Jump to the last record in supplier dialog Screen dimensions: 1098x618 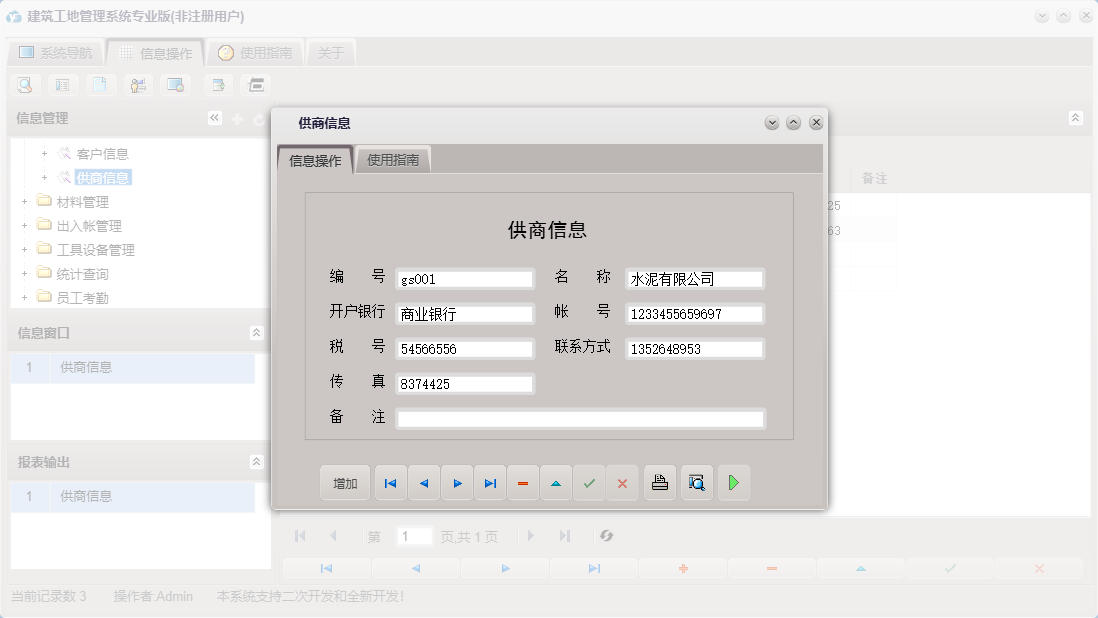[x=490, y=483]
